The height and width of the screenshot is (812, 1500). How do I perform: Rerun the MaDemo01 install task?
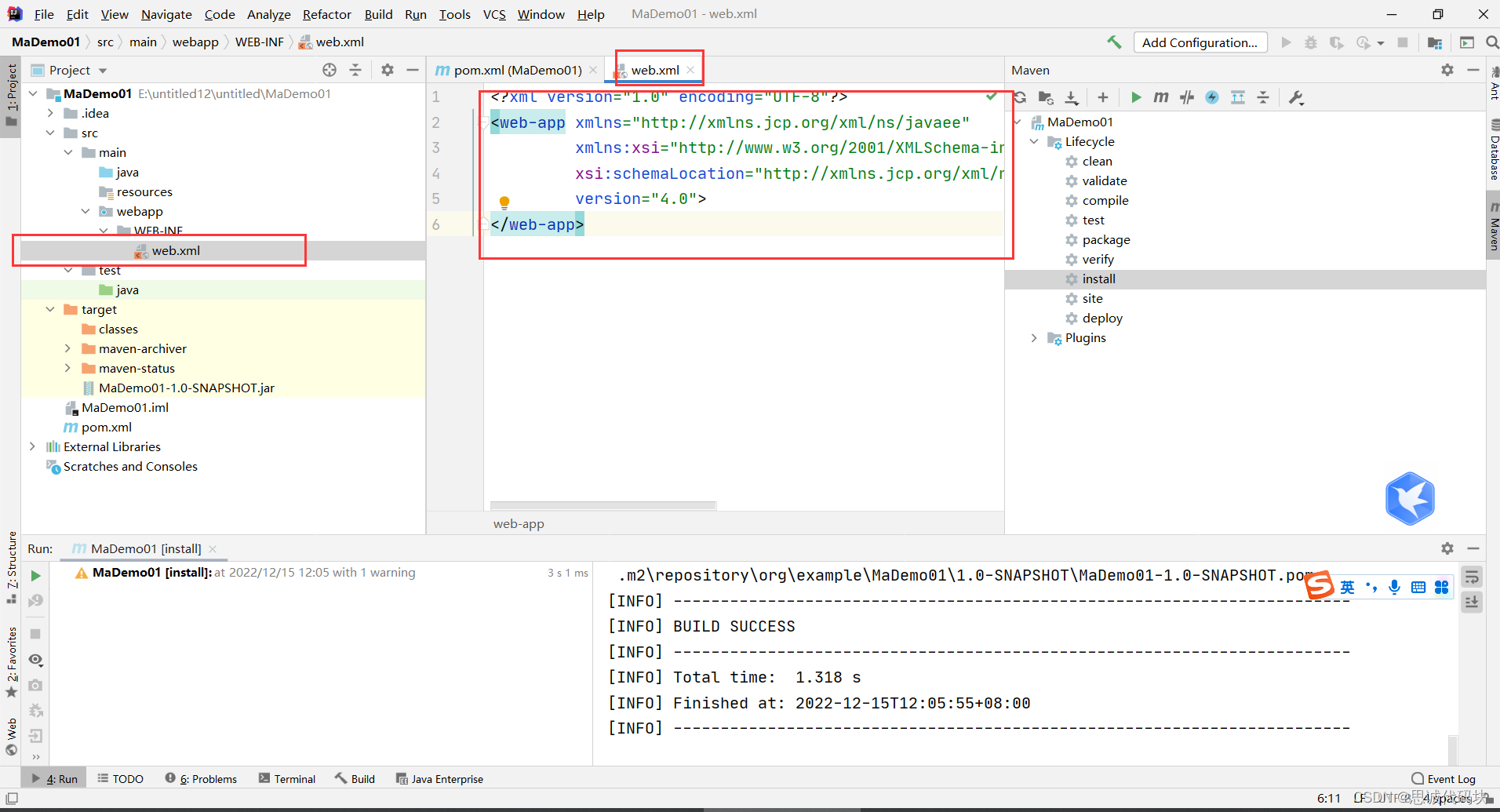coord(35,576)
